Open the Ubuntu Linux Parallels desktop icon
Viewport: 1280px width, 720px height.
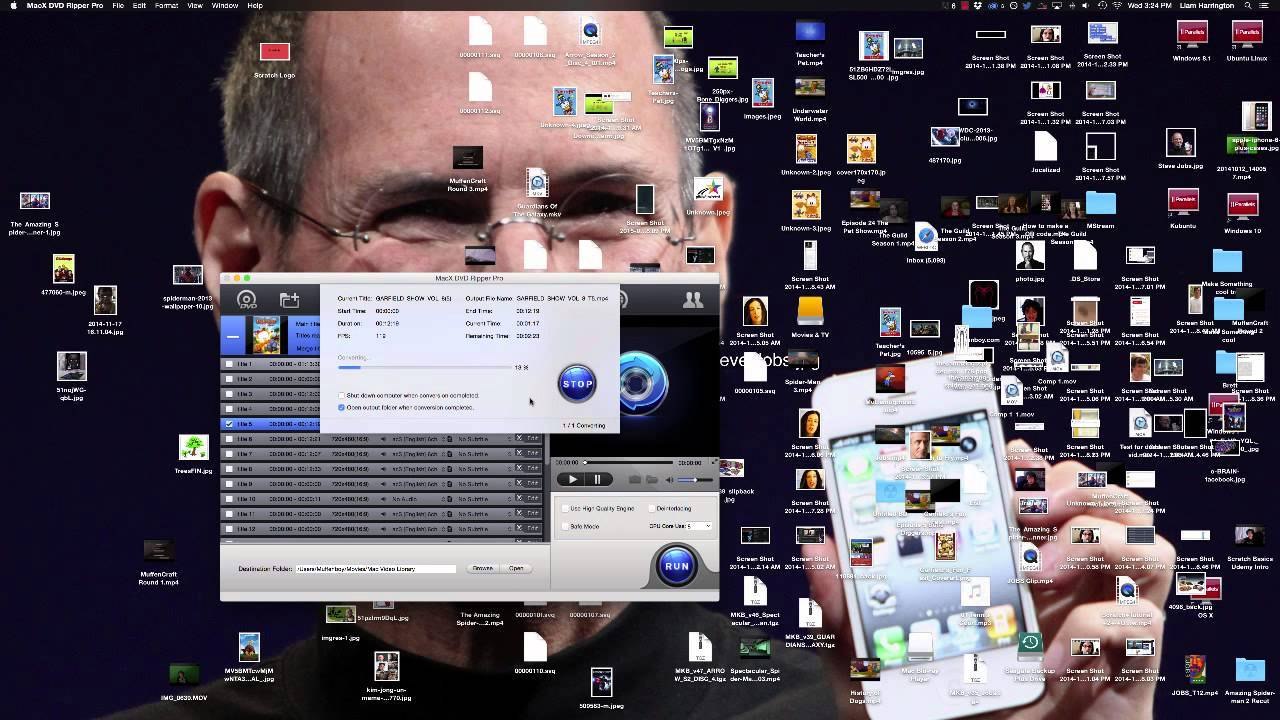point(1246,33)
